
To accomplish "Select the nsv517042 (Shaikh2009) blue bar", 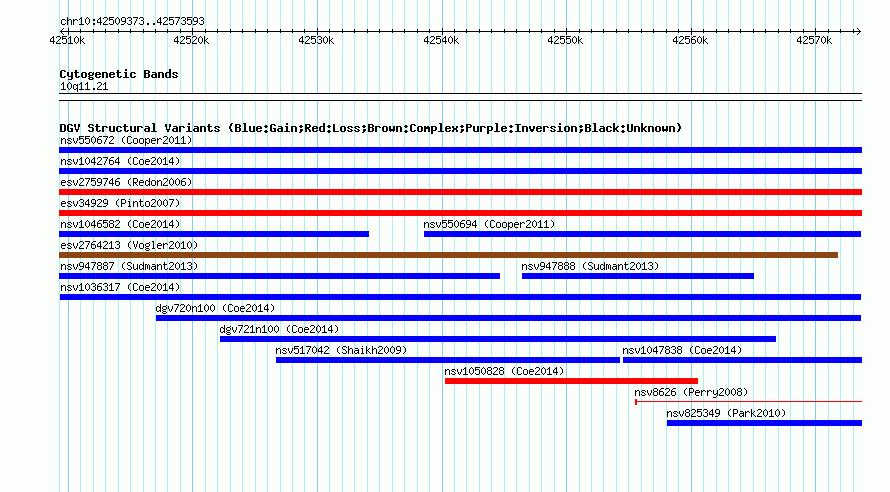I will click(448, 360).
